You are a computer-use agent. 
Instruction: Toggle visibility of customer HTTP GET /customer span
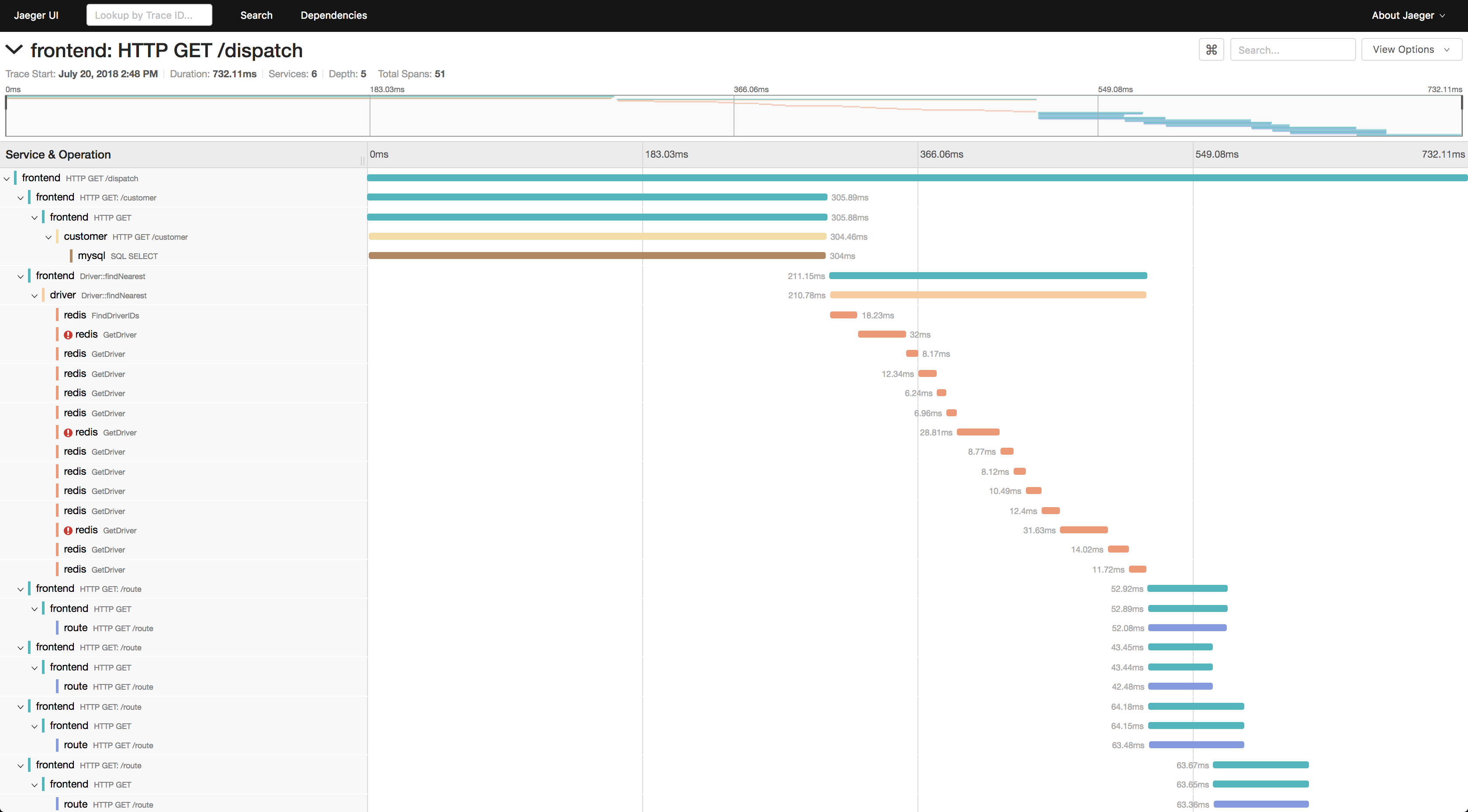[45, 236]
